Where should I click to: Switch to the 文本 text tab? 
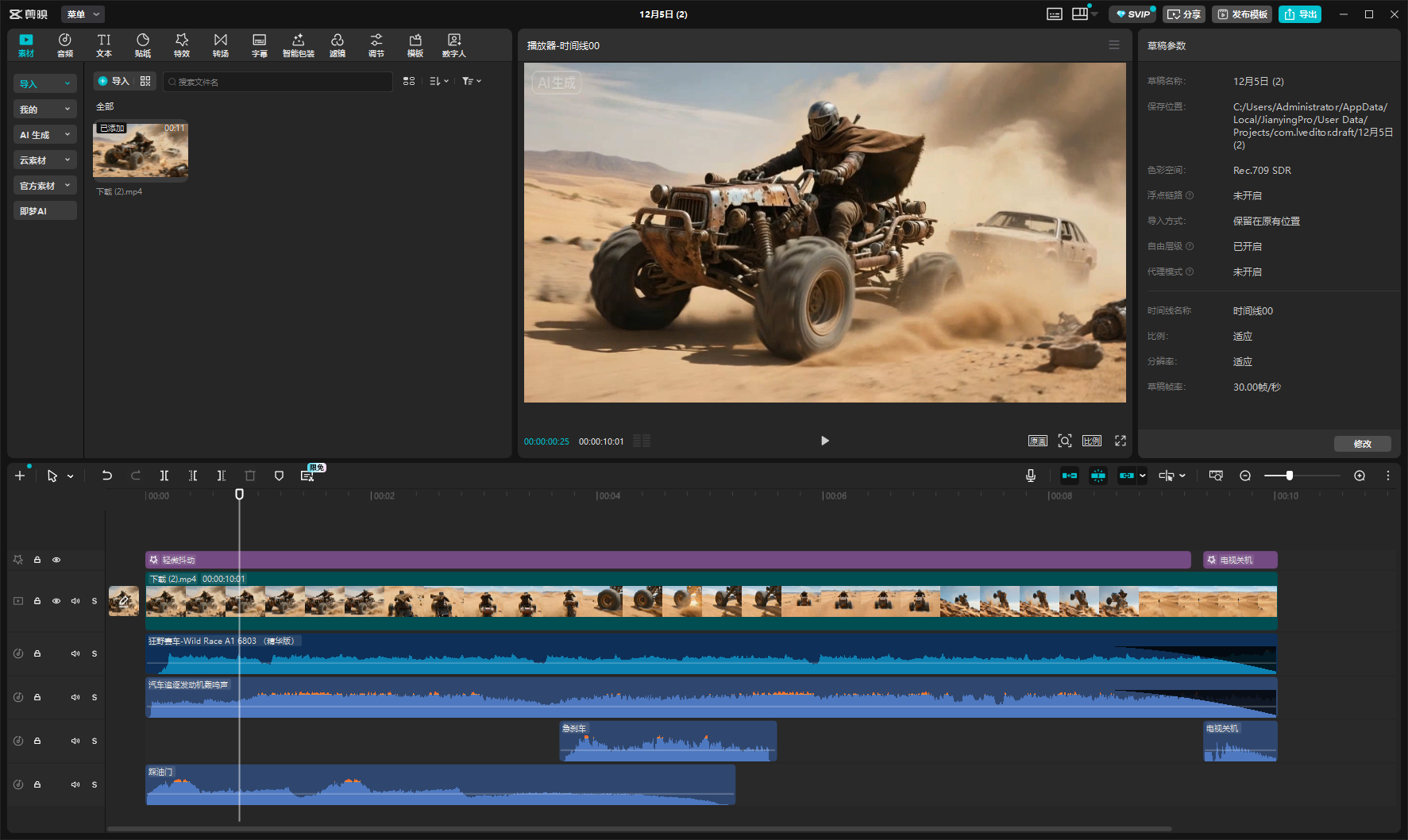104,45
